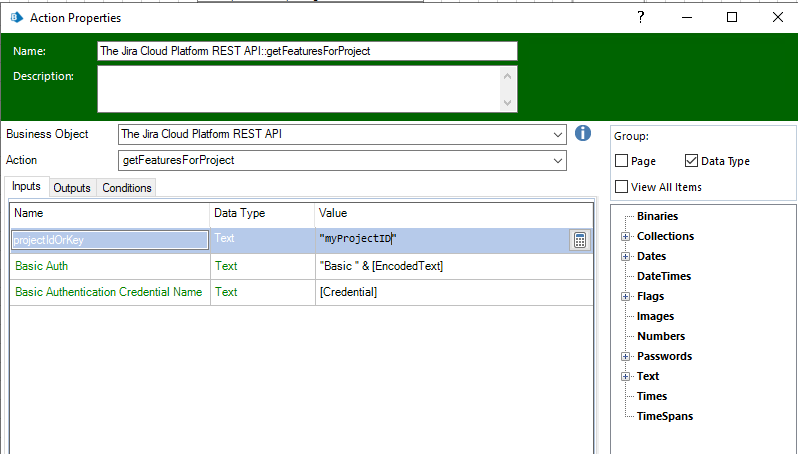Switch to the Outputs tab

click(x=72, y=188)
